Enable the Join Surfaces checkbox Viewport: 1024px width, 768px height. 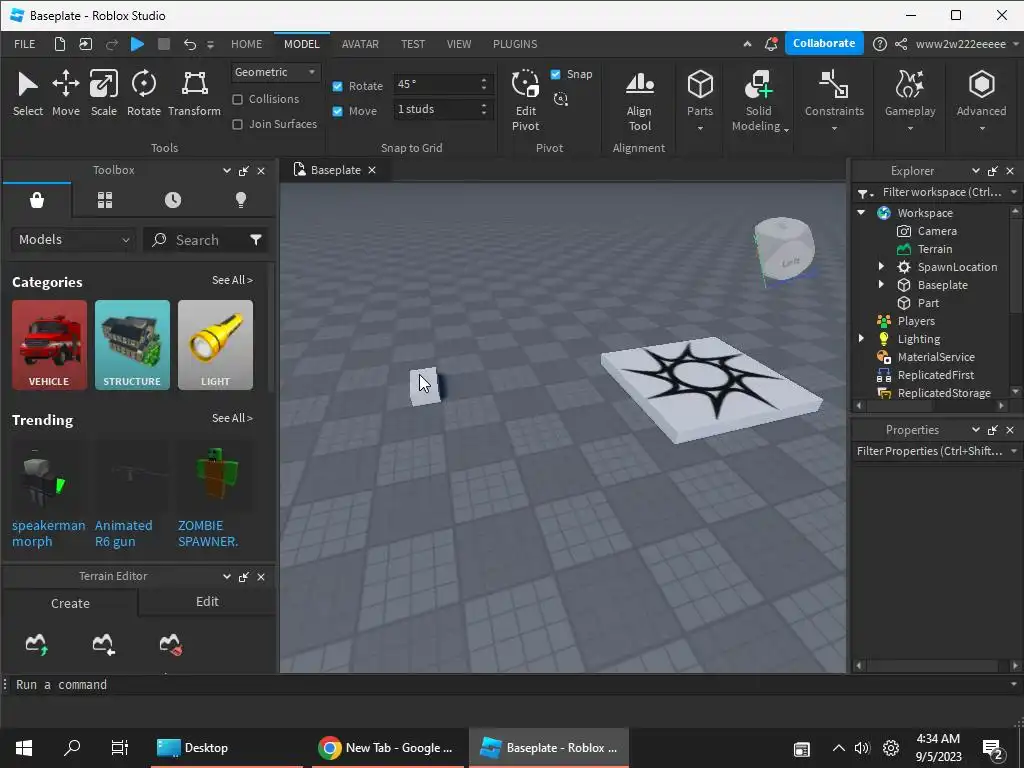[238, 124]
